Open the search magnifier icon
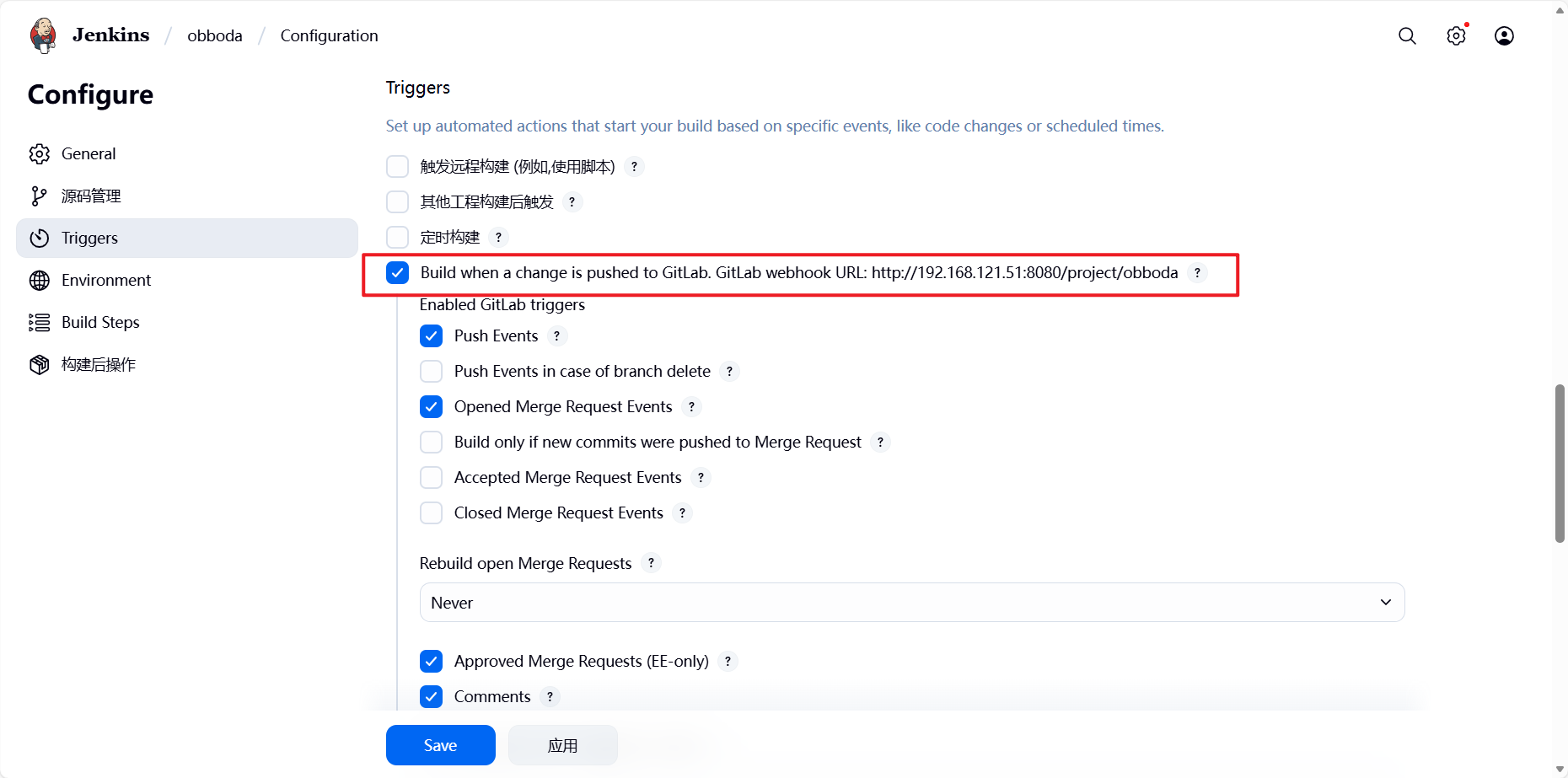Screen dimensions: 1568x778 (x=1407, y=35)
